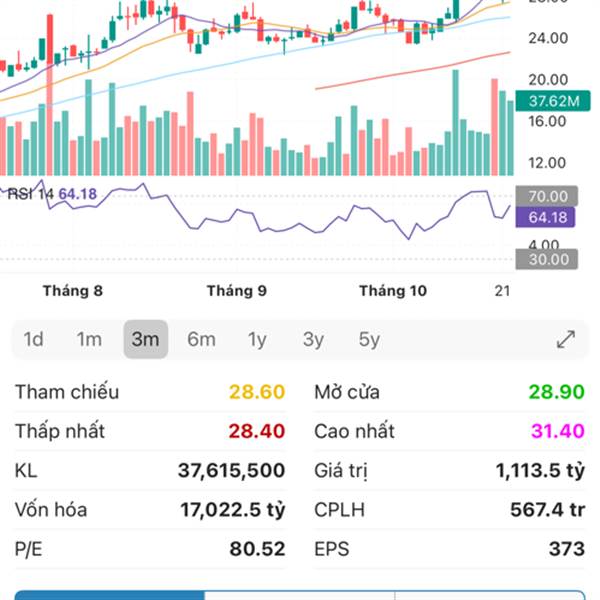Tap the 37.62M volume tag
Viewport: 600px width, 600px height.
(553, 101)
